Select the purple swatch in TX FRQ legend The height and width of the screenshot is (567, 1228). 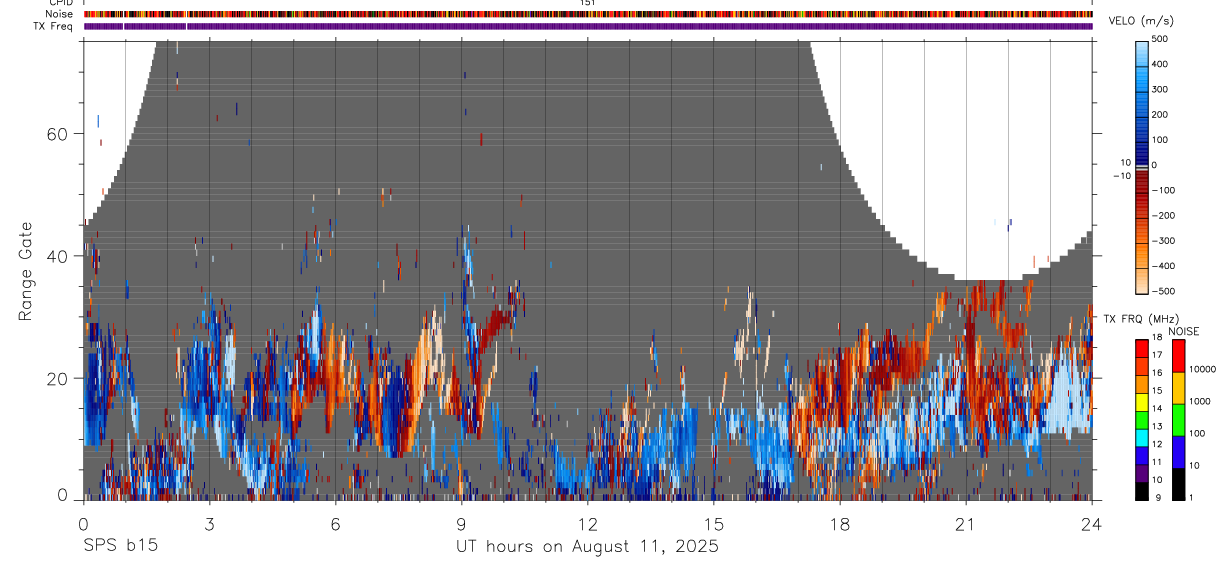(1142, 473)
